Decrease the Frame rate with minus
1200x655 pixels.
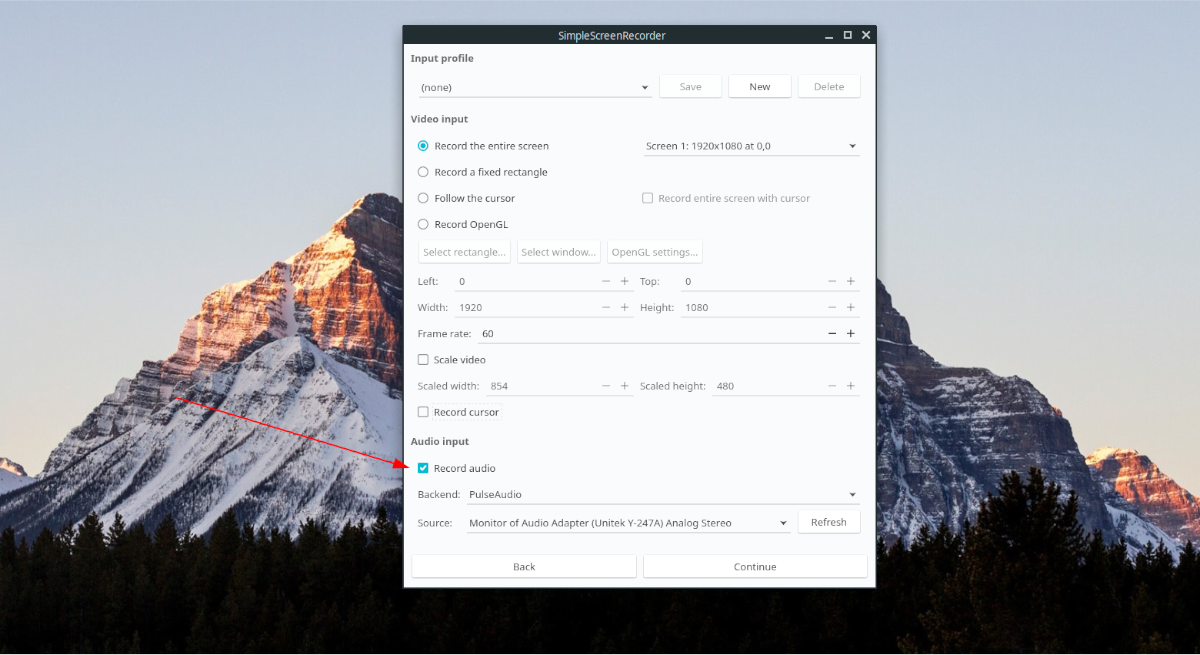point(832,333)
